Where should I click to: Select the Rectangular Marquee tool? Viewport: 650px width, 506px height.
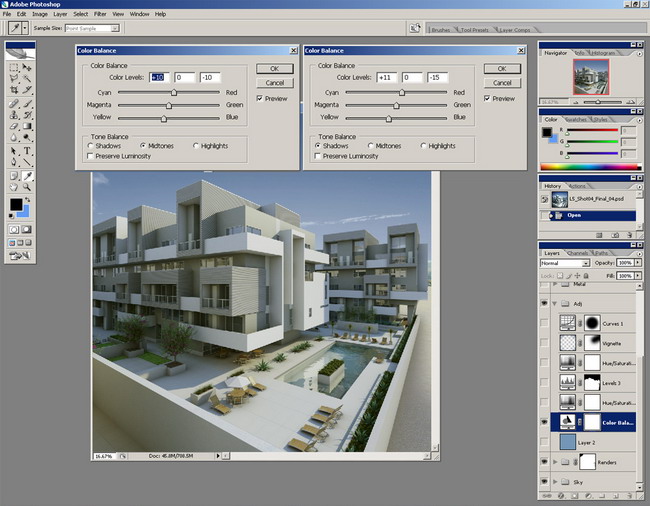14,67
